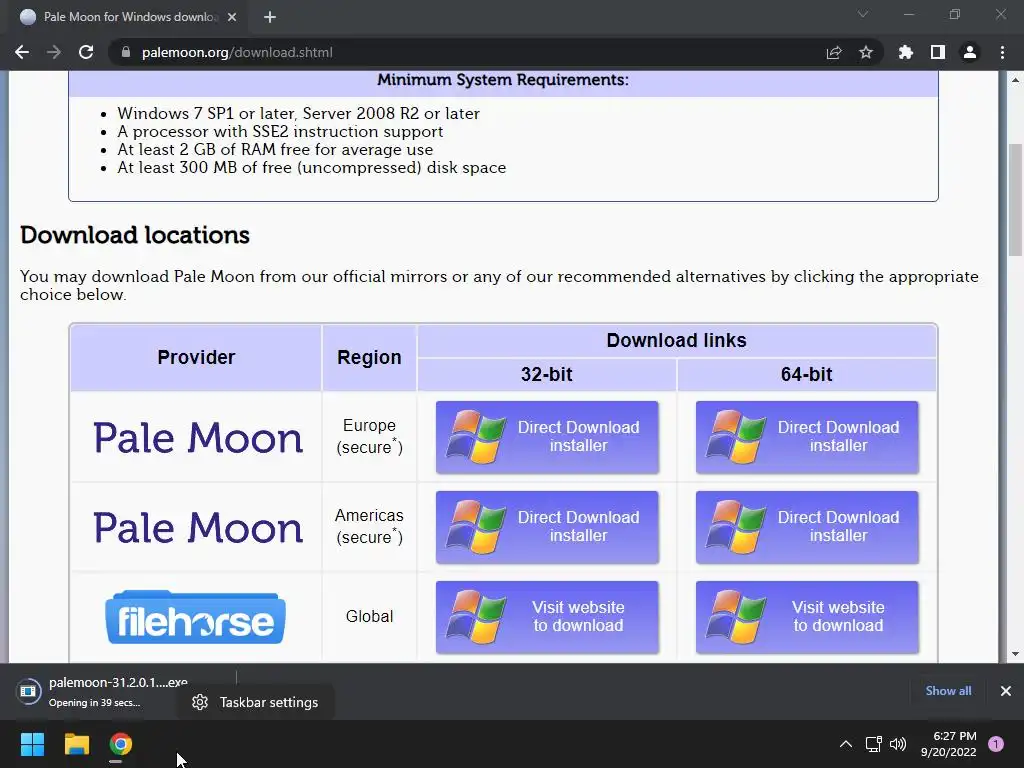The image size is (1024, 768).
Task: Open File Explorer from the taskbar
Action: pos(76,744)
